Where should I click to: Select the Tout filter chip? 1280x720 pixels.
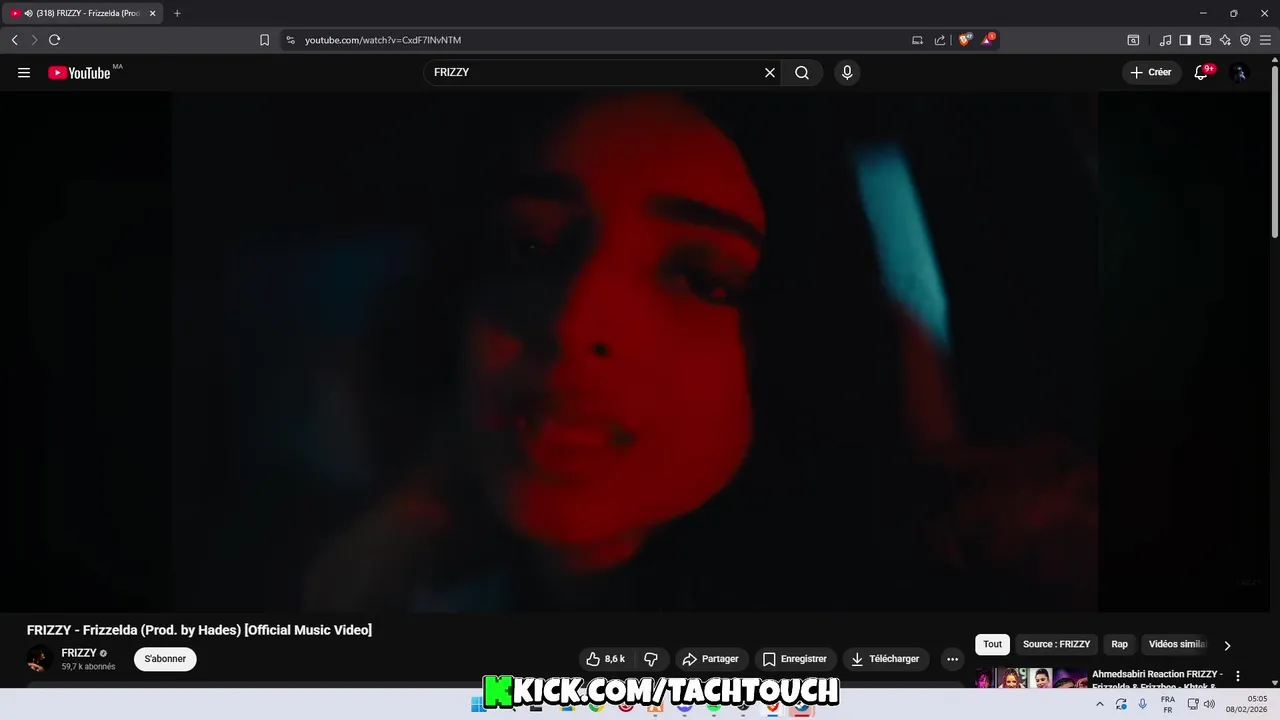tap(992, 644)
